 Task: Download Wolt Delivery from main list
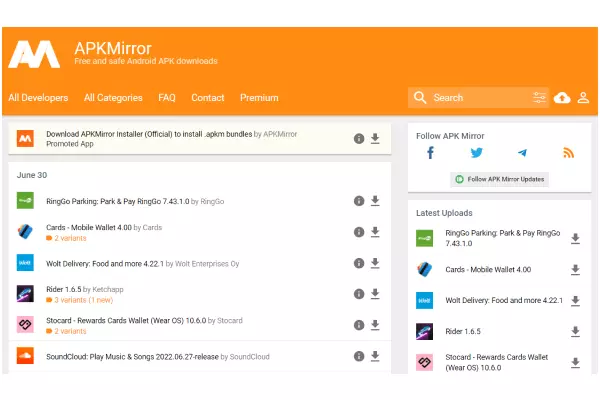tap(375, 263)
